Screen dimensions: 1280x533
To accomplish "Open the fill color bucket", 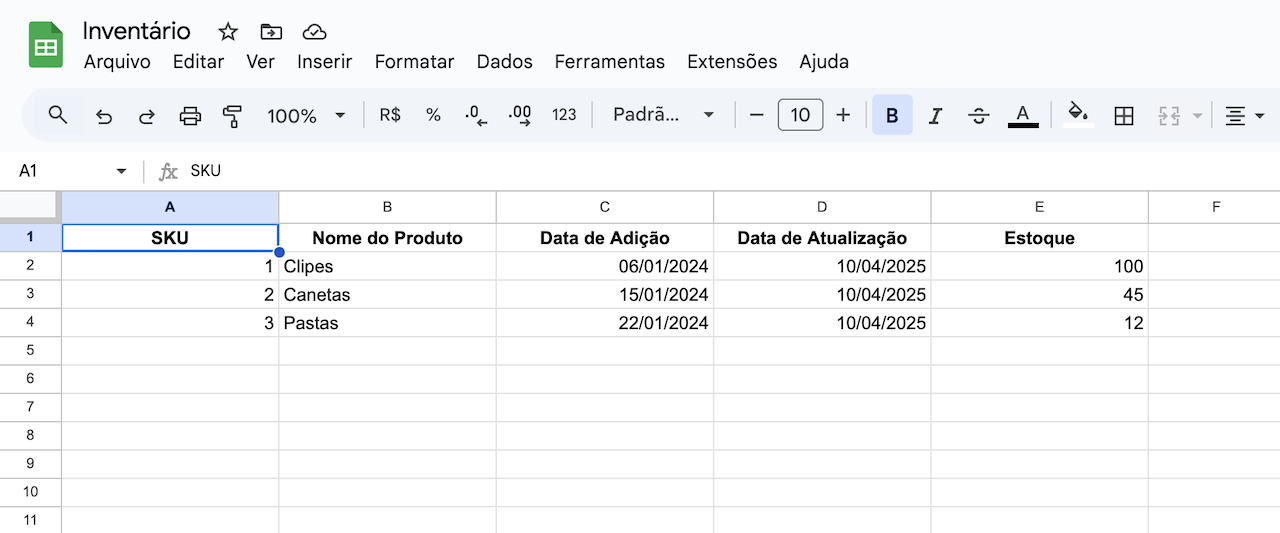I will (x=1078, y=114).
